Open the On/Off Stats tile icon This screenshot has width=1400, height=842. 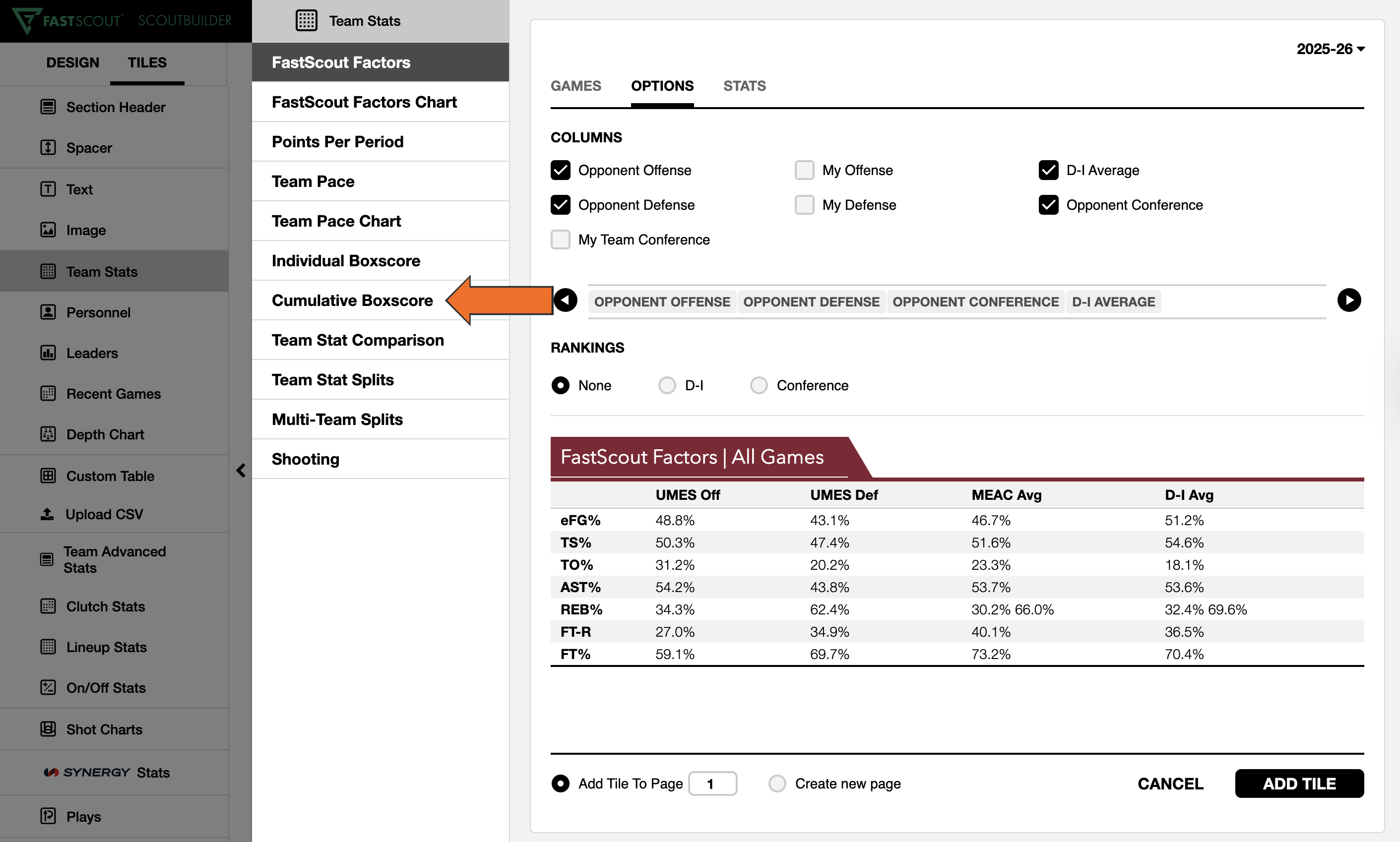click(48, 687)
